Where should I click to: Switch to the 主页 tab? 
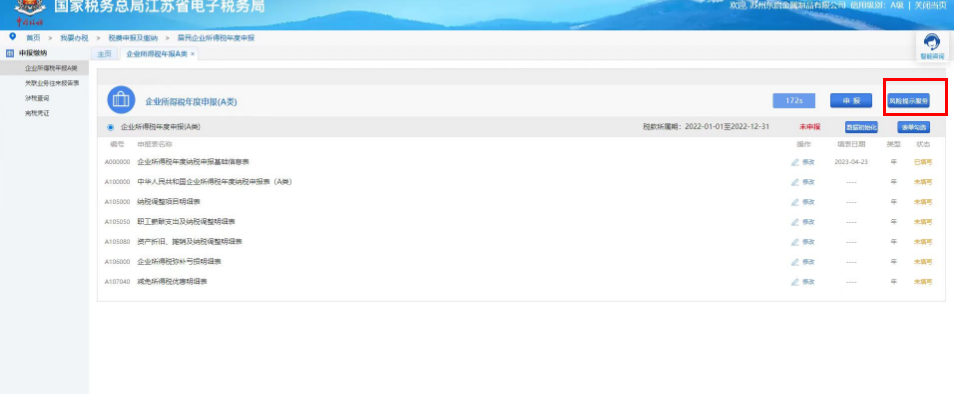(x=105, y=54)
